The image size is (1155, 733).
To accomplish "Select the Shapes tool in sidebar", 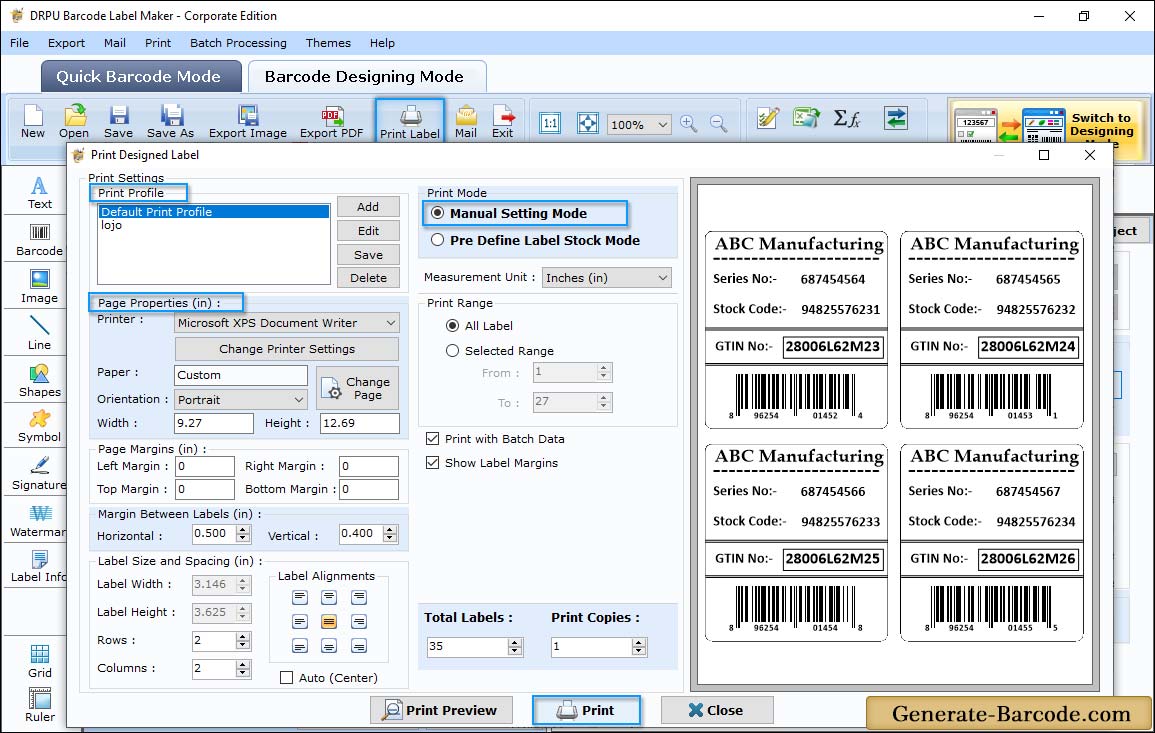I will [40, 381].
